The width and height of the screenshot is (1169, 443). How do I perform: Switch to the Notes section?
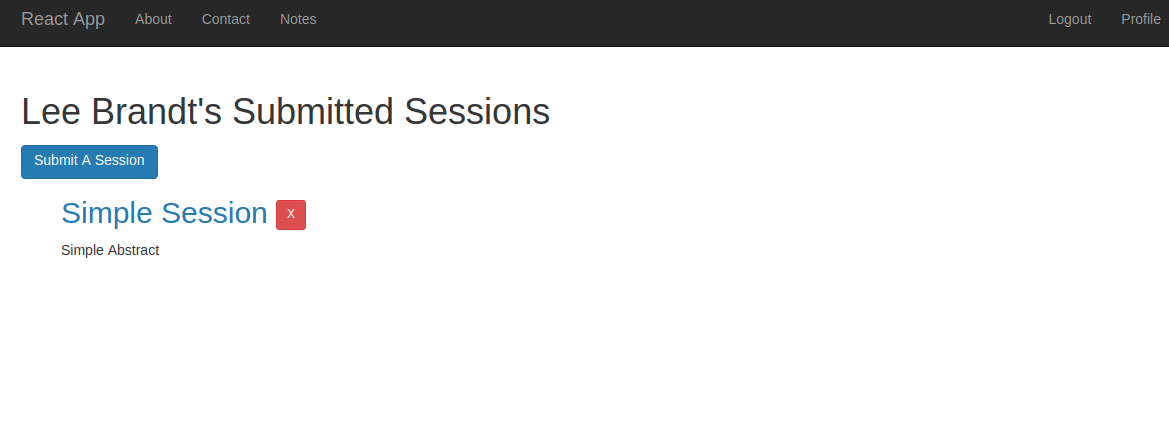tap(298, 19)
